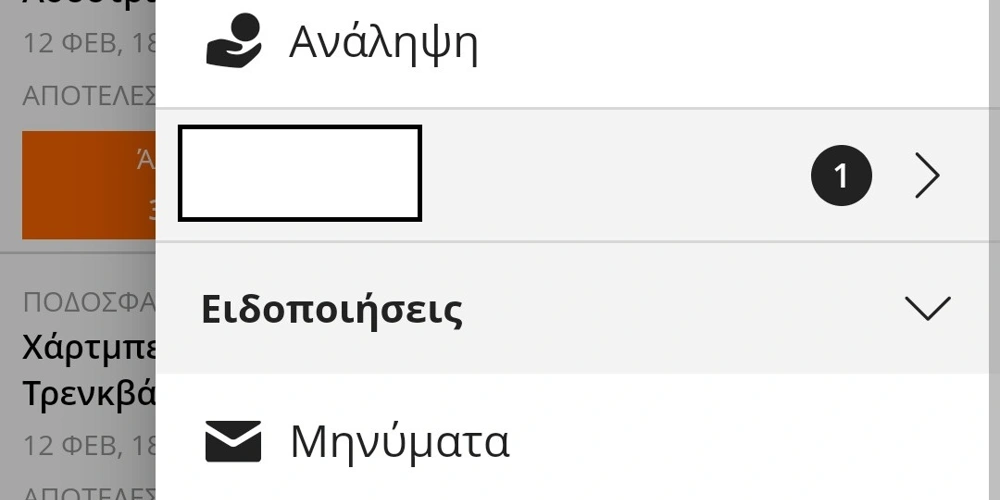Viewport: 1000px width, 500px height.
Task: Click the cut-off match title at top left
Action: pyautogui.click(x=88, y=6)
